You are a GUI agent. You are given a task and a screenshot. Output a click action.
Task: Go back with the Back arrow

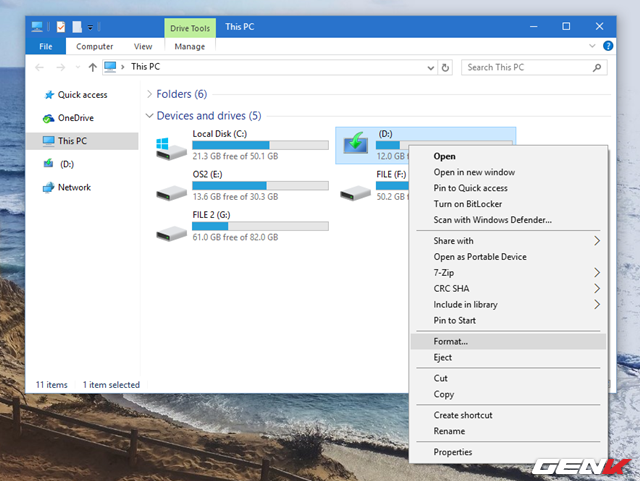(40, 67)
